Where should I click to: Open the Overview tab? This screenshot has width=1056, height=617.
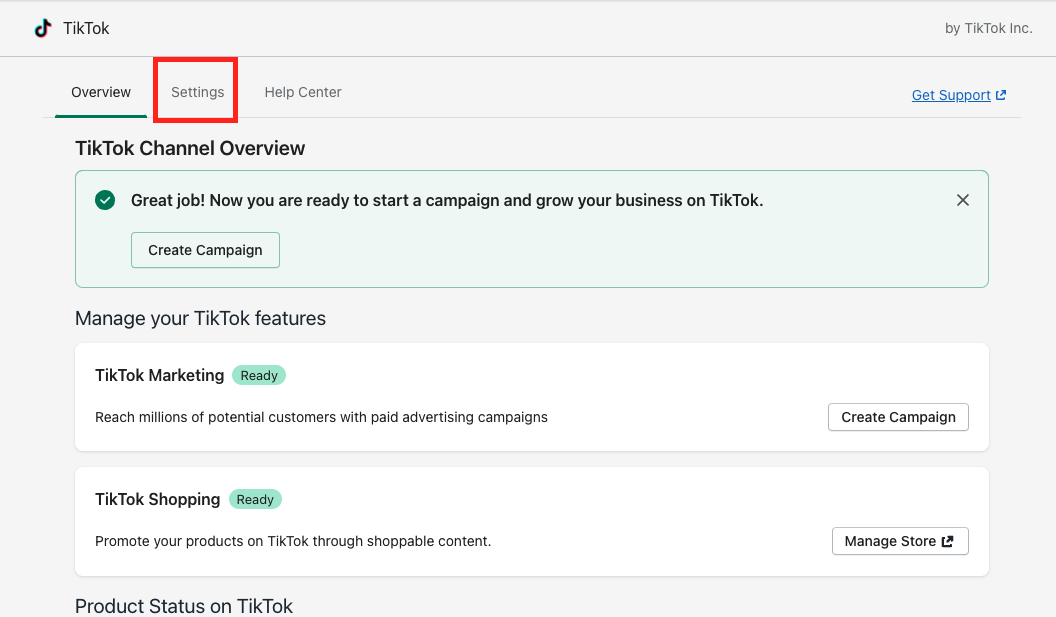pos(101,92)
